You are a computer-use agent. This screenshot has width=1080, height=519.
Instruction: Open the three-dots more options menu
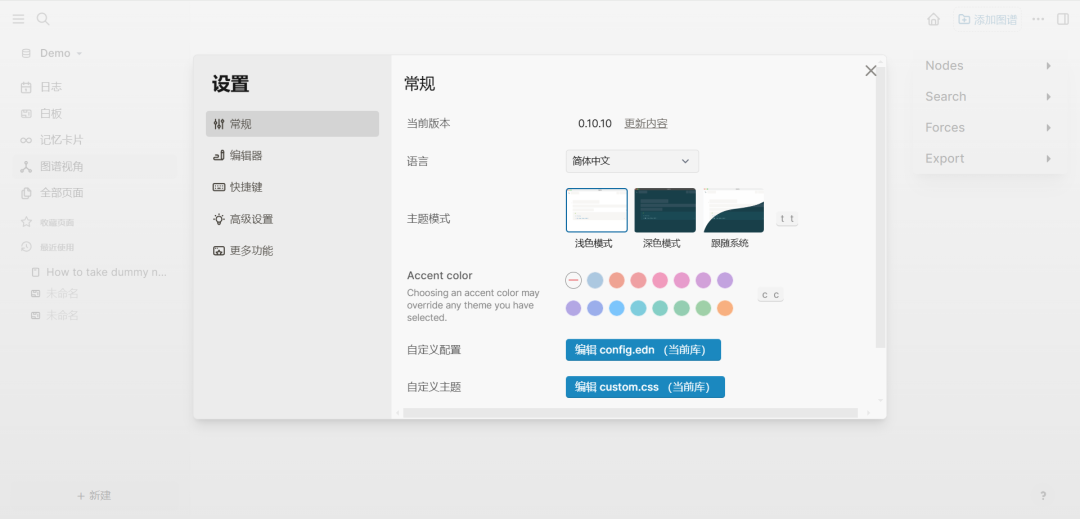1038,19
